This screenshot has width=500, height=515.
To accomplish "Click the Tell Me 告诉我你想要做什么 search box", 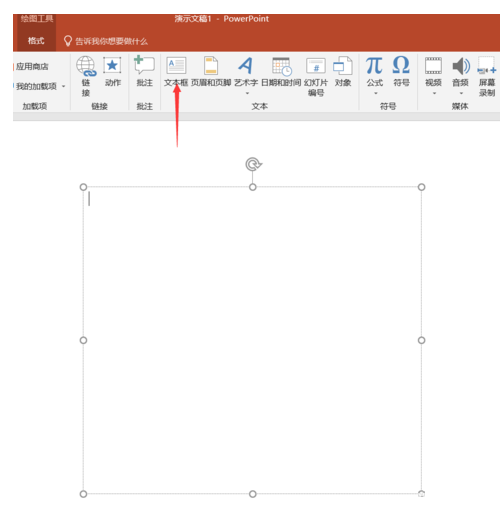I will click(106, 41).
